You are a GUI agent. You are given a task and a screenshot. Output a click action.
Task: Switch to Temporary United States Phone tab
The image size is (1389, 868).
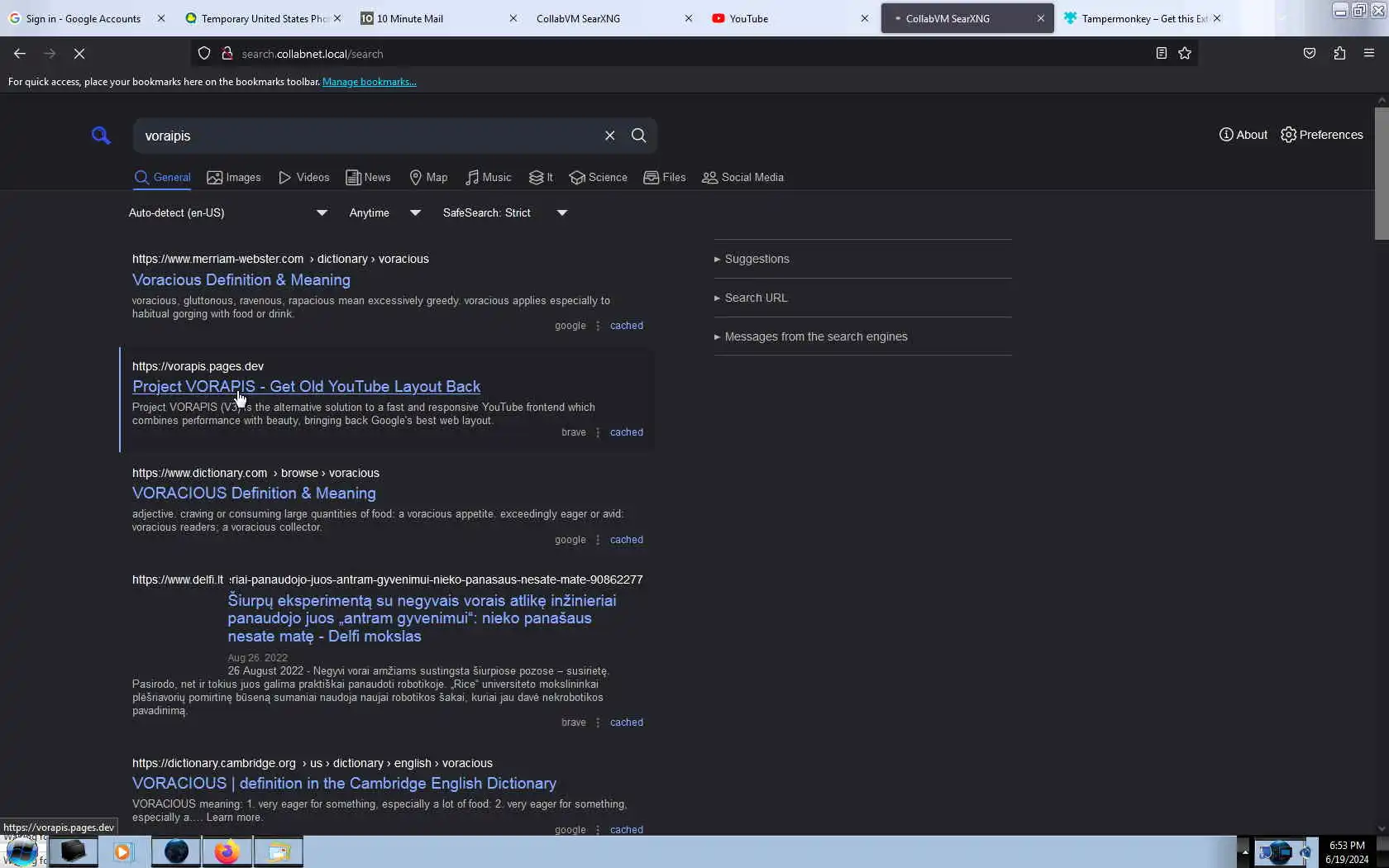point(263,18)
